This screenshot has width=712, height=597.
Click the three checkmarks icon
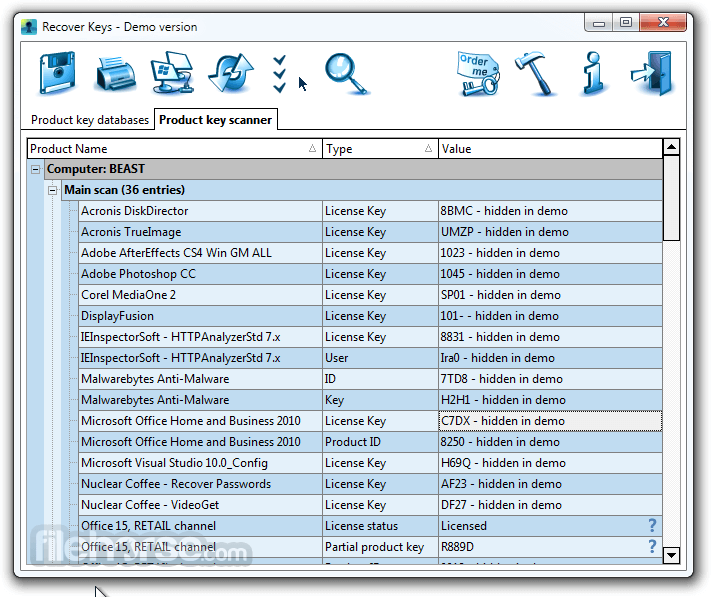279,74
